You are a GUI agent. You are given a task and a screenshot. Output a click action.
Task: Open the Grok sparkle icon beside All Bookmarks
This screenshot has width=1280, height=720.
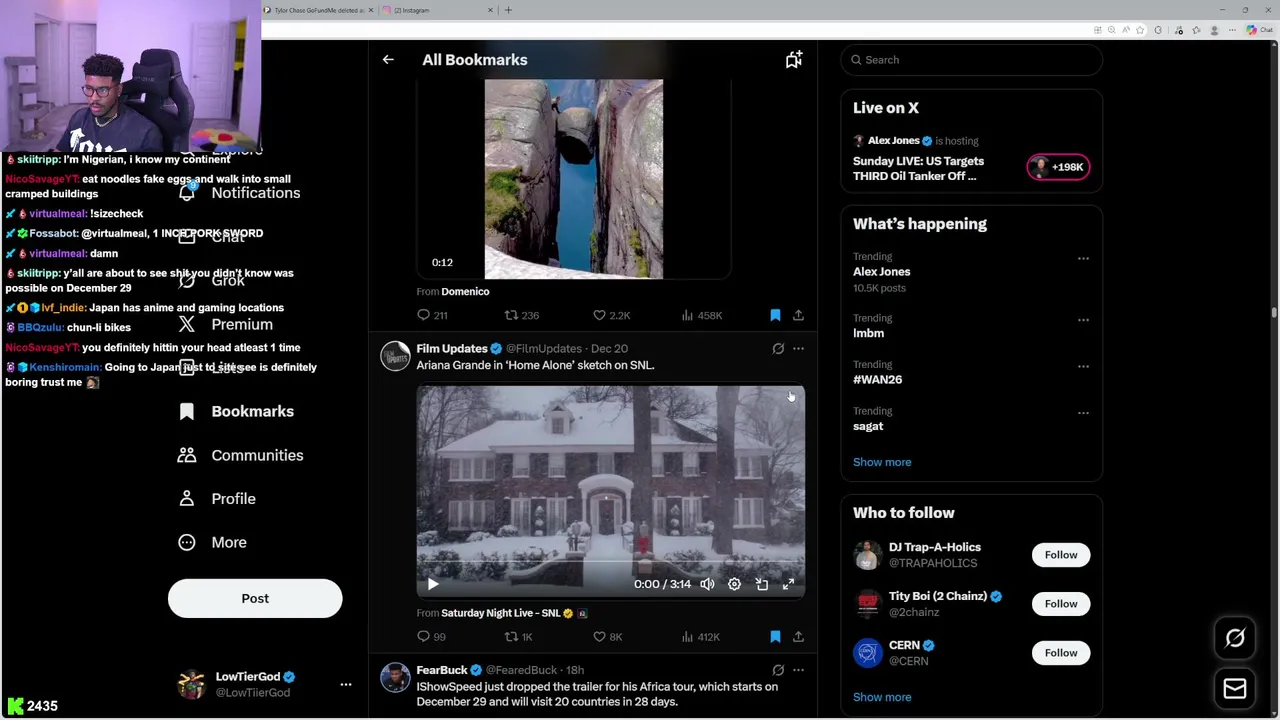793,60
